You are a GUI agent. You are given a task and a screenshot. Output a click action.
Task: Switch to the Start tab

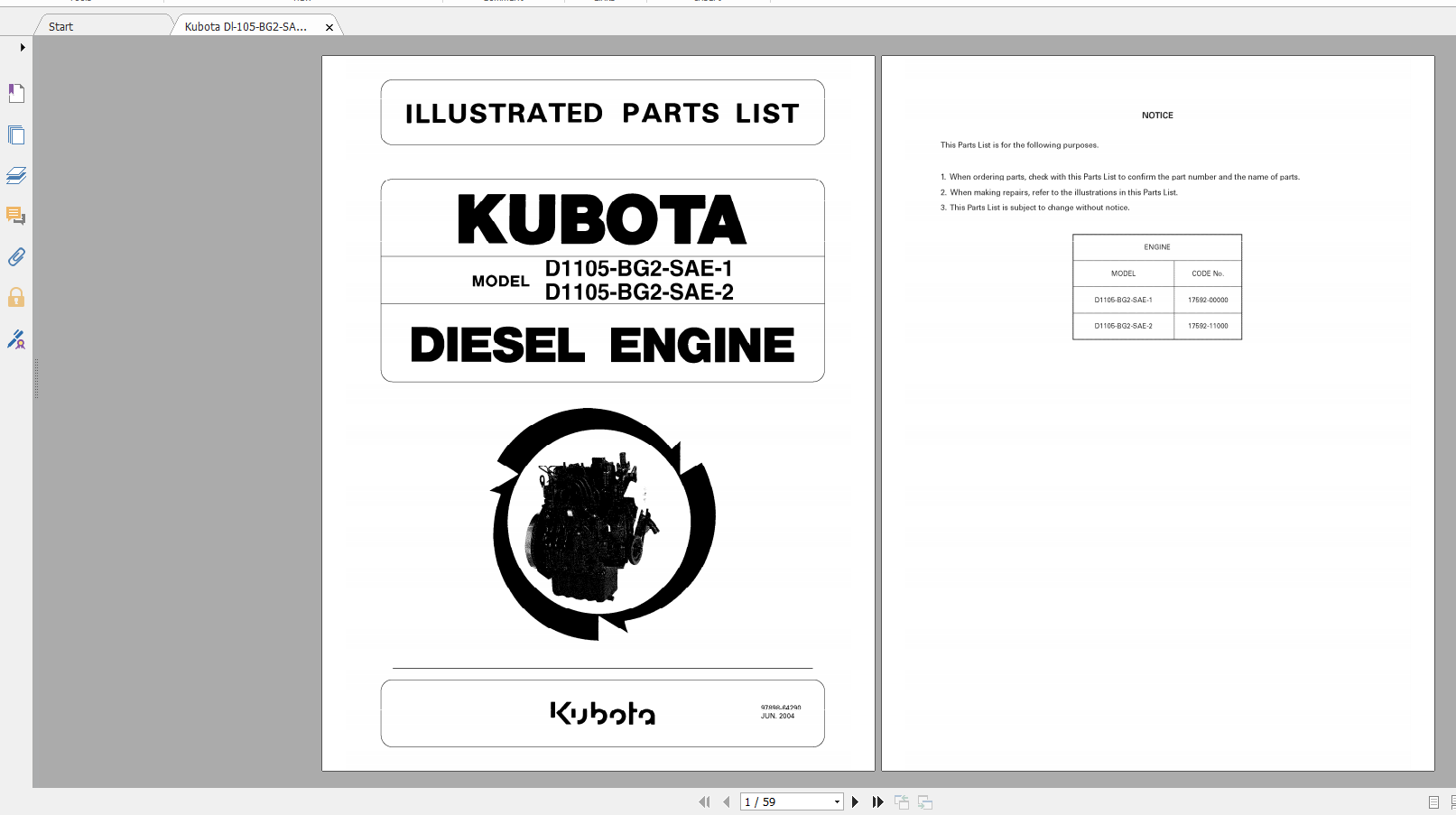click(x=59, y=26)
